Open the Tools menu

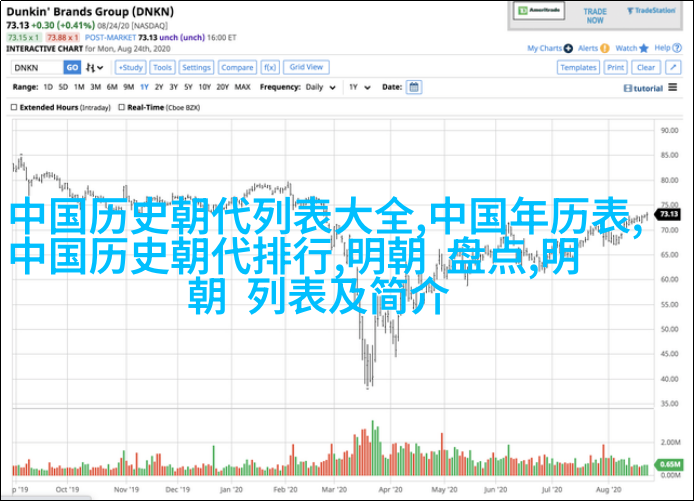tap(162, 68)
